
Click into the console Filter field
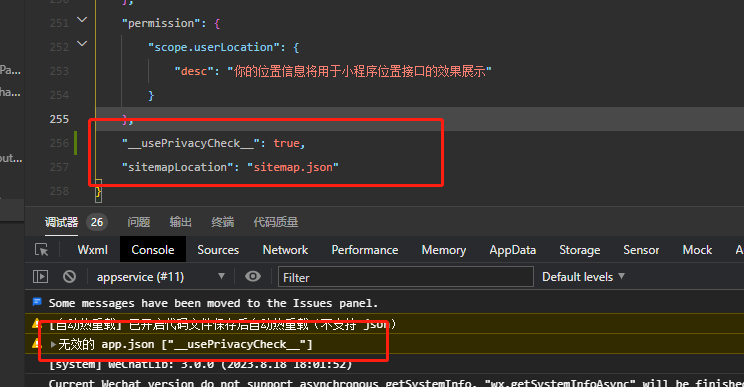pyautogui.click(x=406, y=277)
